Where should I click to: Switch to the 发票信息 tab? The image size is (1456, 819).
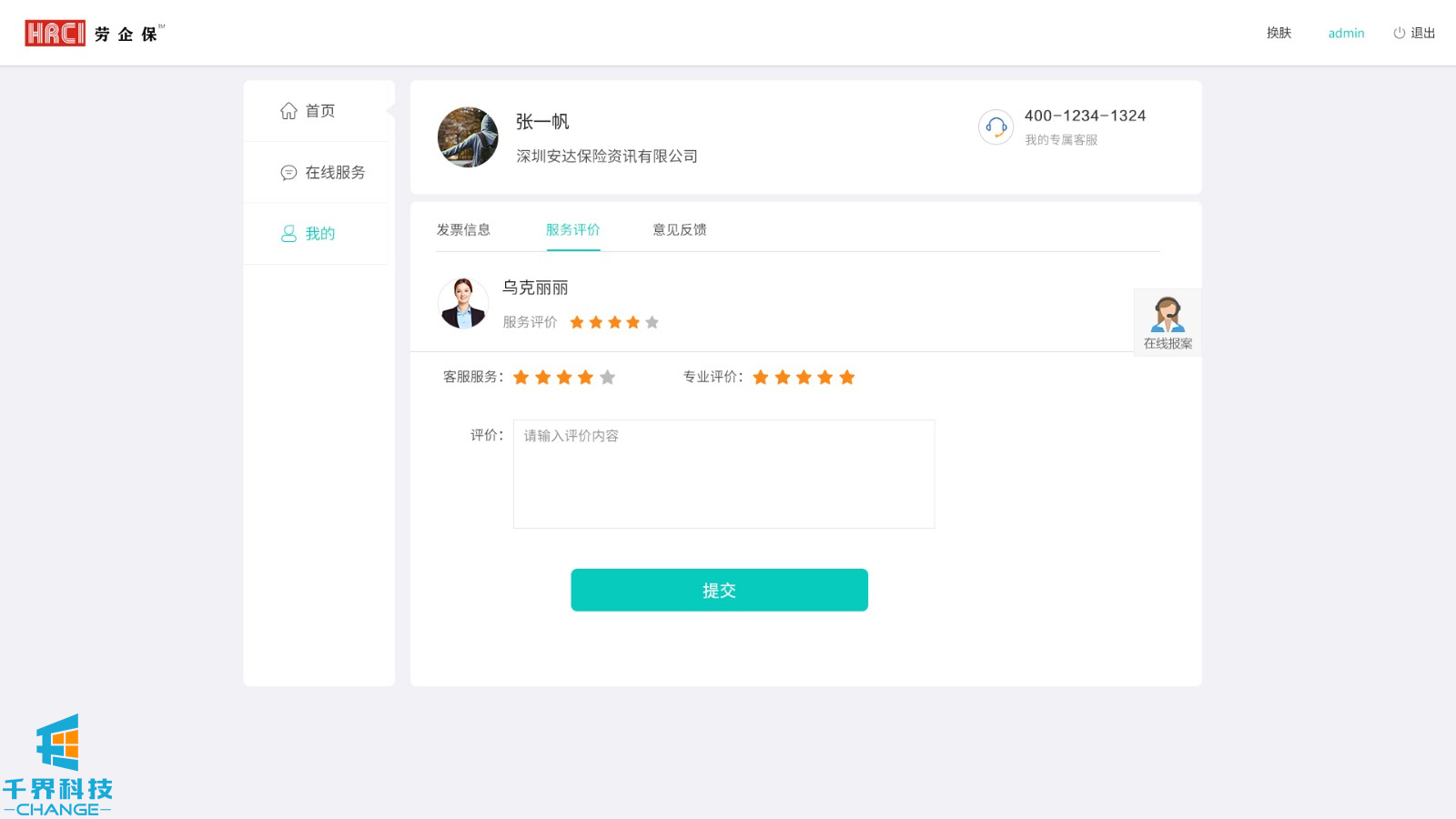(x=463, y=230)
